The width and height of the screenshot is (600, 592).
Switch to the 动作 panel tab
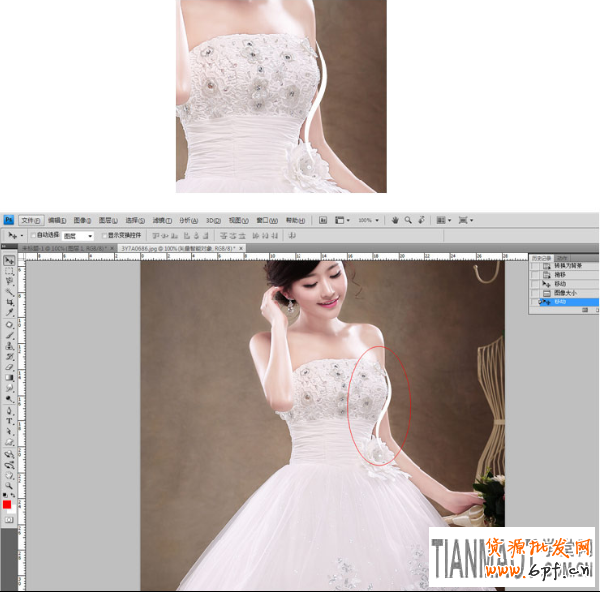tap(562, 257)
